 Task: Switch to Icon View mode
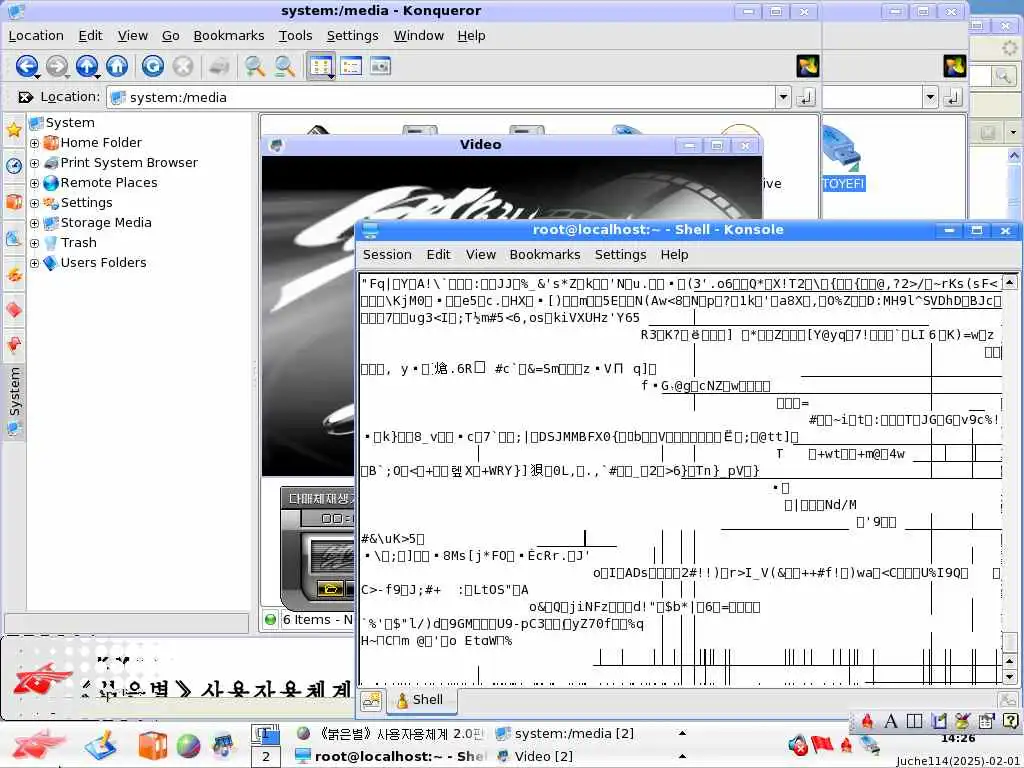click(x=321, y=66)
